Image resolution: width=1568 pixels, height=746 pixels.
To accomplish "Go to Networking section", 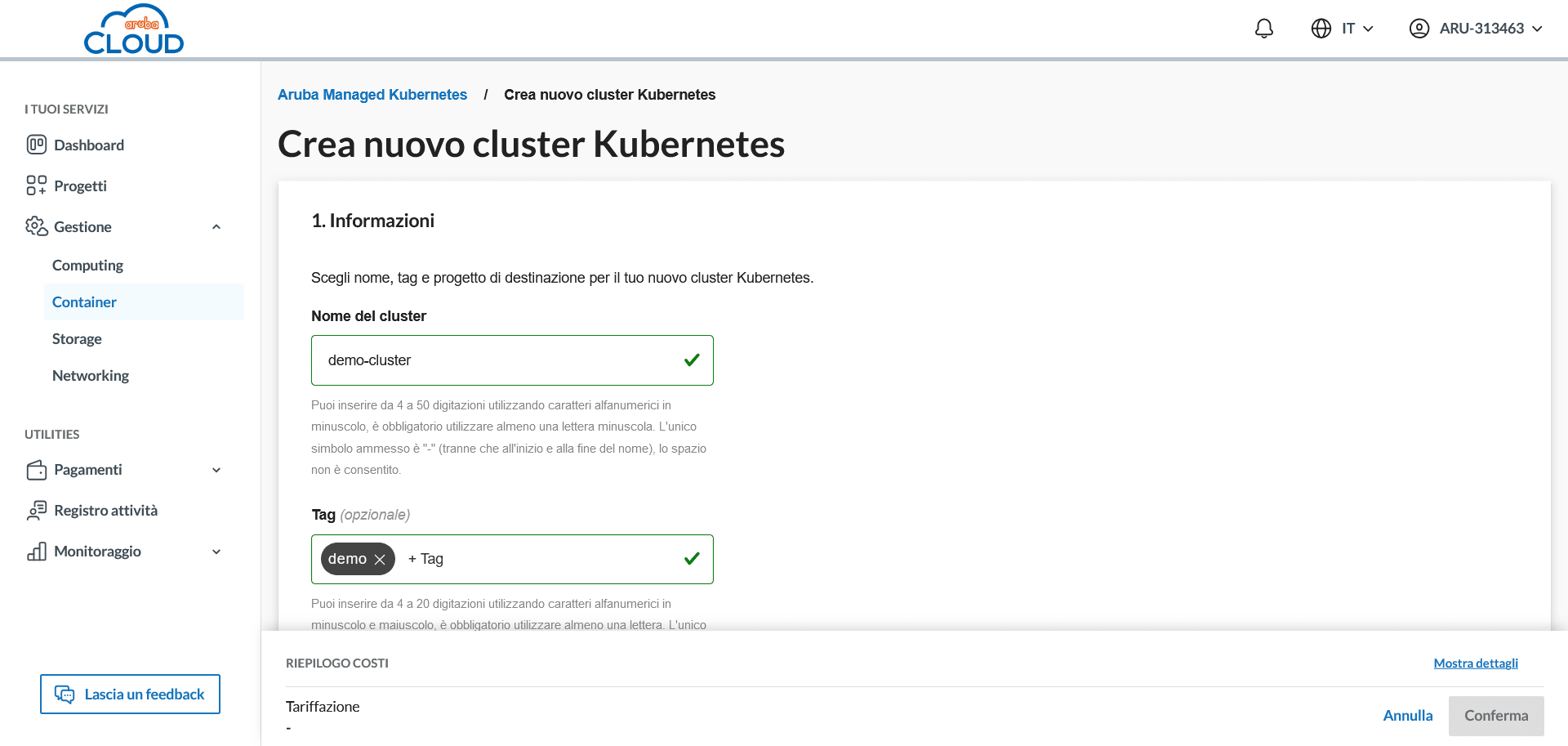I will pyautogui.click(x=91, y=376).
